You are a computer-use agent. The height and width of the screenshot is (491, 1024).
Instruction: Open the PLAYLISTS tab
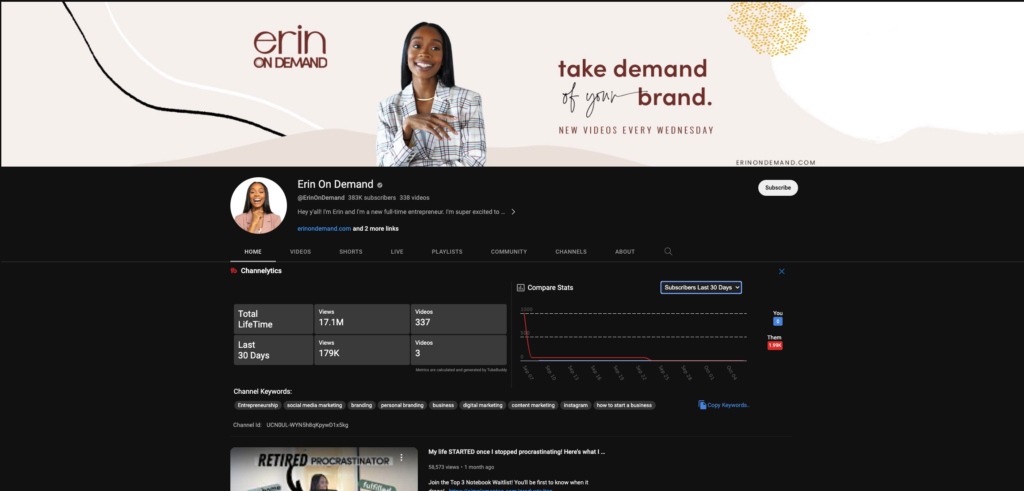tap(447, 251)
